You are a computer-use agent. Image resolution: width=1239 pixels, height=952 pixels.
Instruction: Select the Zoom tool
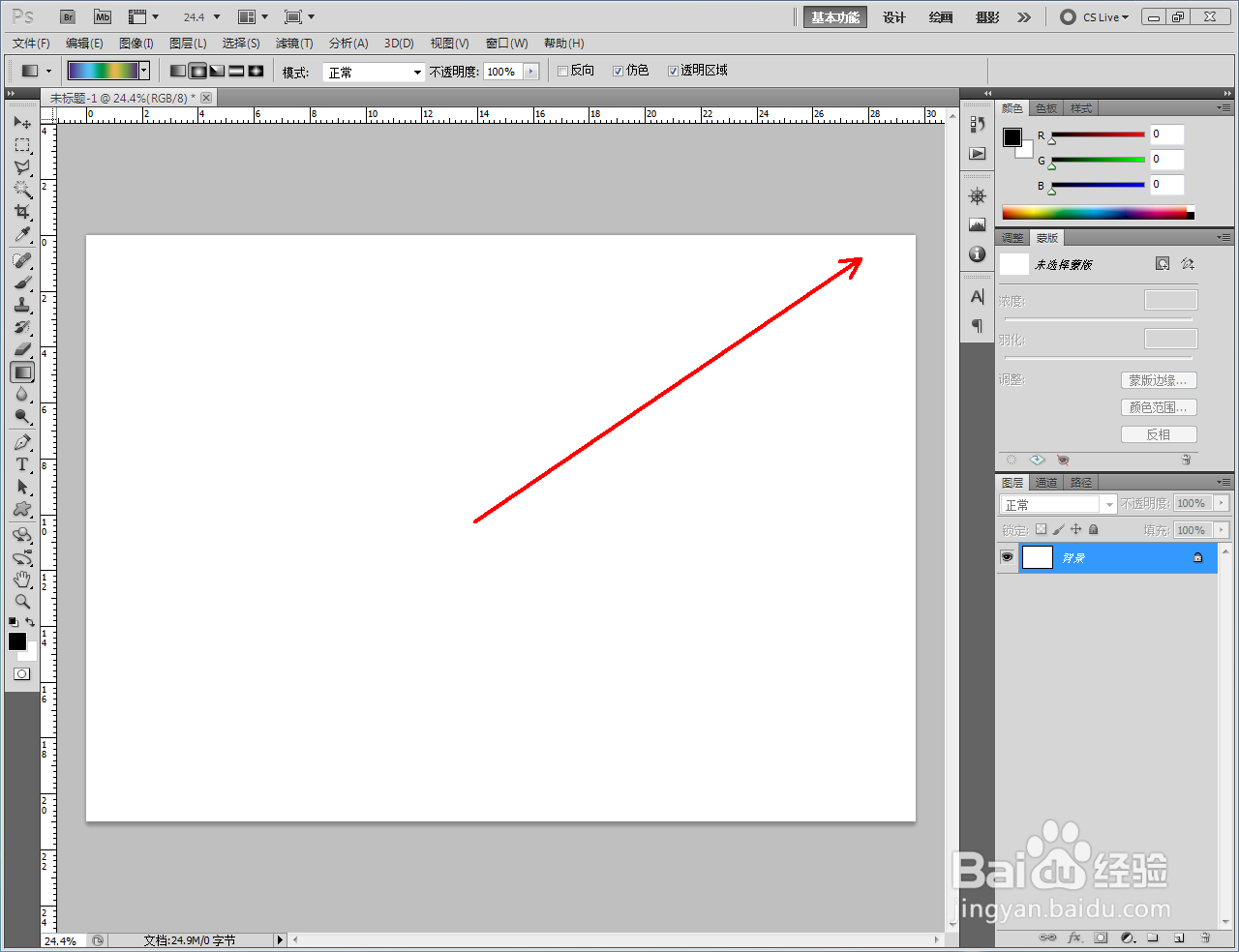pyautogui.click(x=22, y=602)
